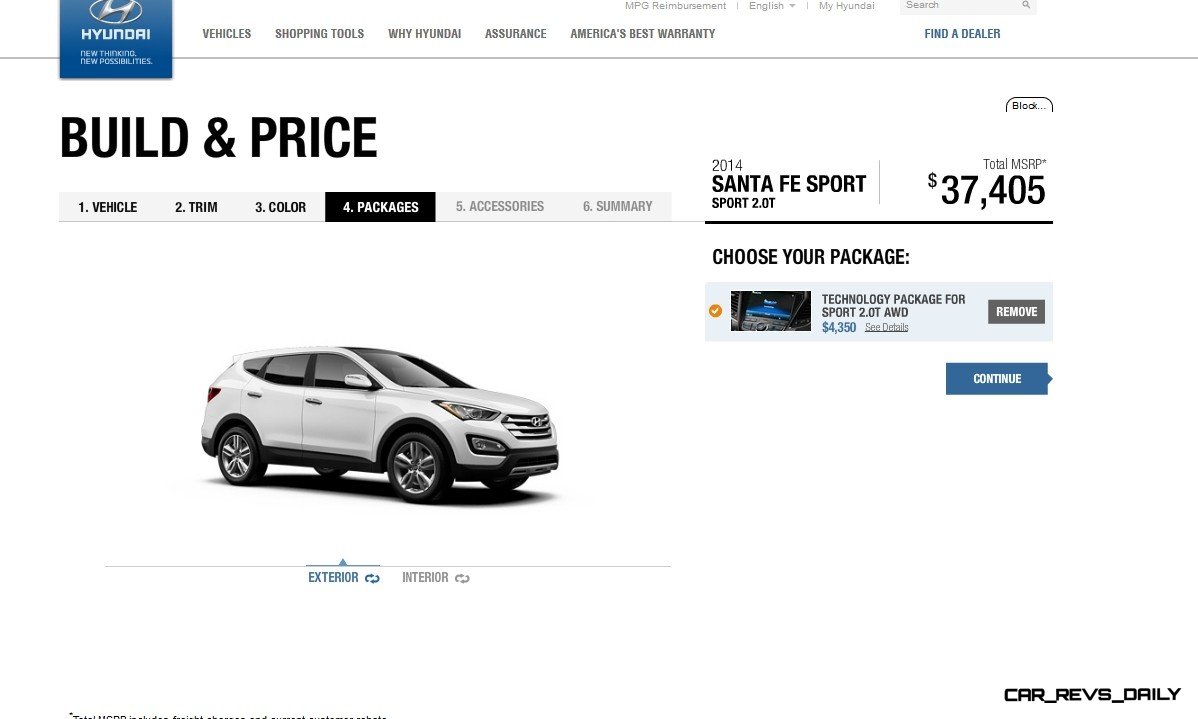The image size is (1198, 719).
Task: Open America's Best Warranty menu
Action: (643, 34)
